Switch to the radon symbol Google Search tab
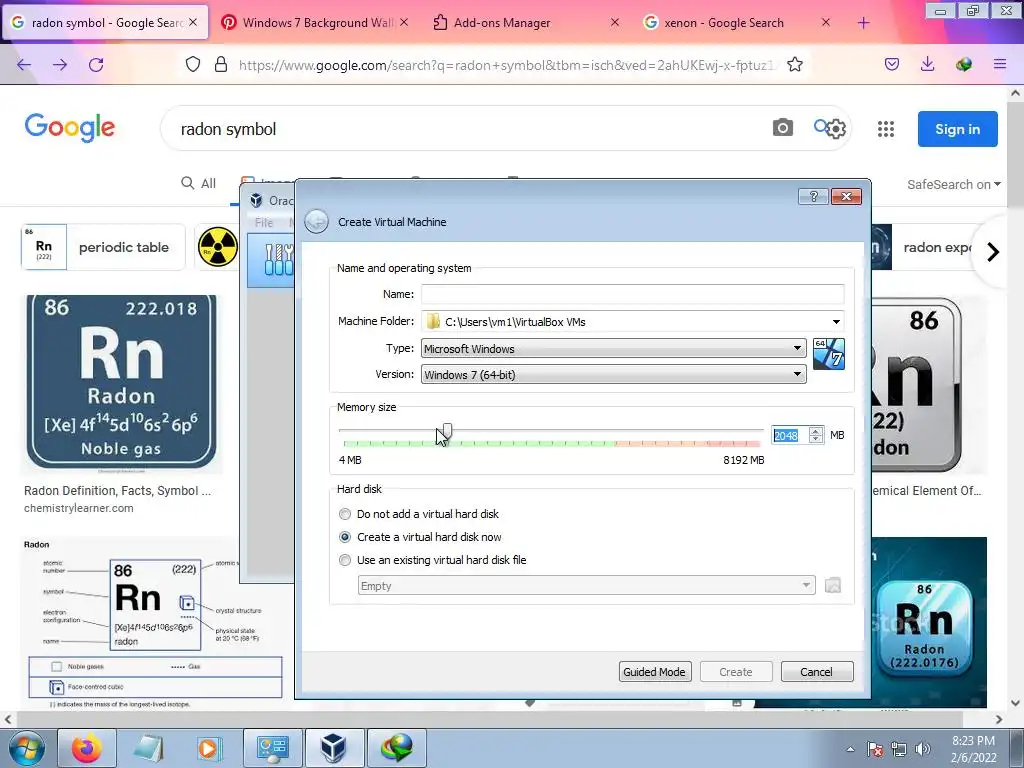This screenshot has height=768, width=1024. tap(106, 23)
